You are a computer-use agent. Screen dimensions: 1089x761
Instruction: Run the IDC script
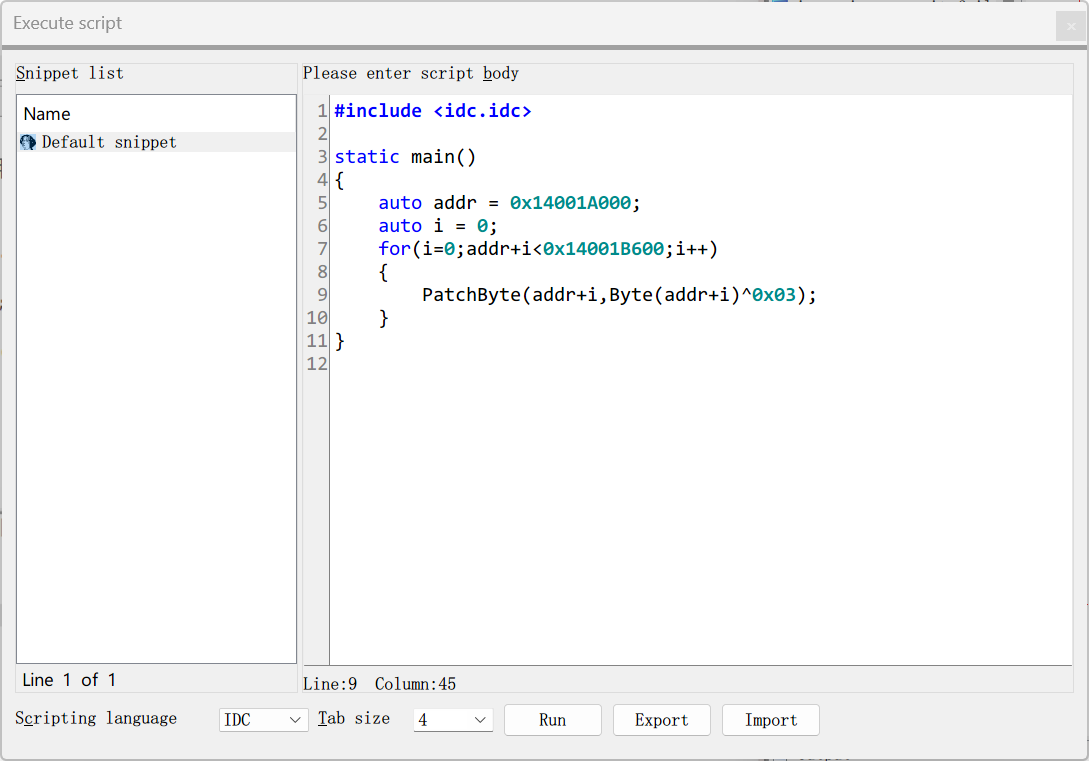click(553, 720)
